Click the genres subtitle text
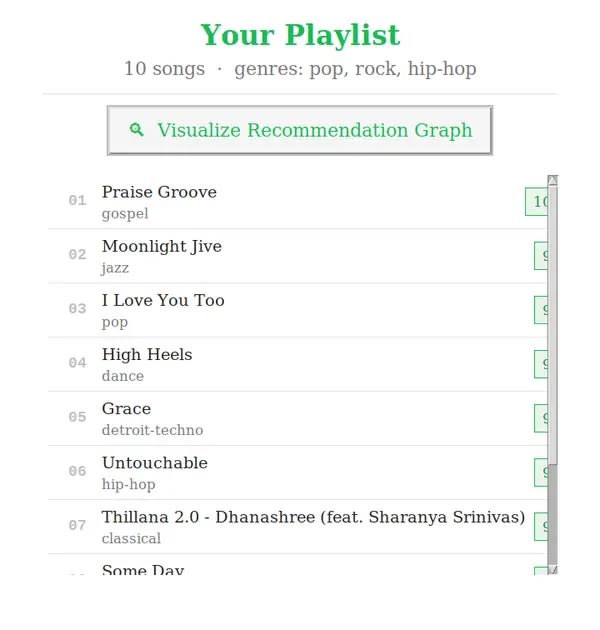This screenshot has width=600, height=630. 355,69
